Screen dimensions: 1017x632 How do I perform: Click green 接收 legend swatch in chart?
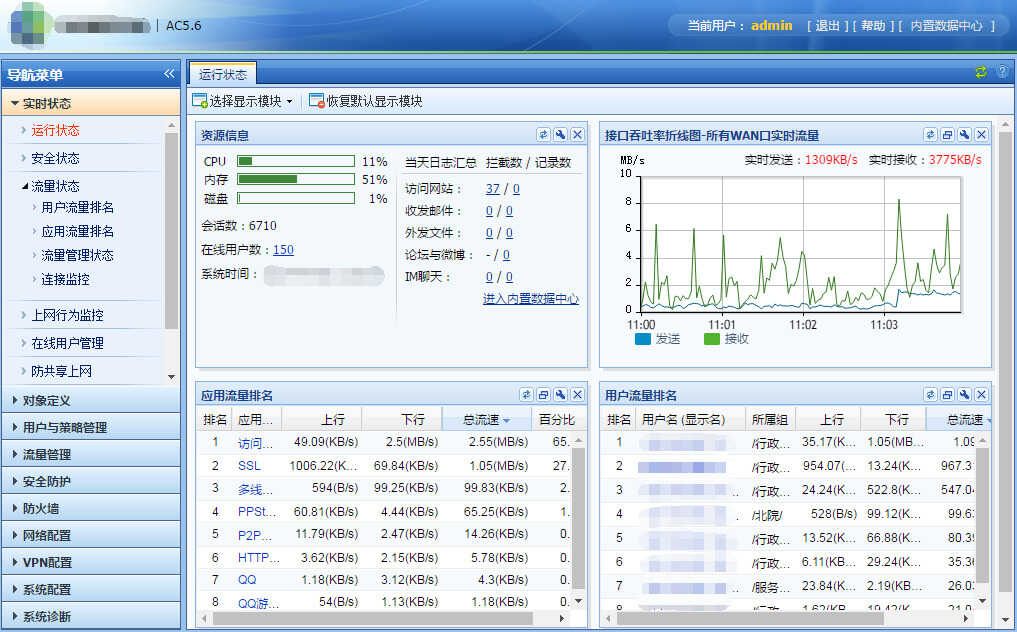(x=712, y=339)
